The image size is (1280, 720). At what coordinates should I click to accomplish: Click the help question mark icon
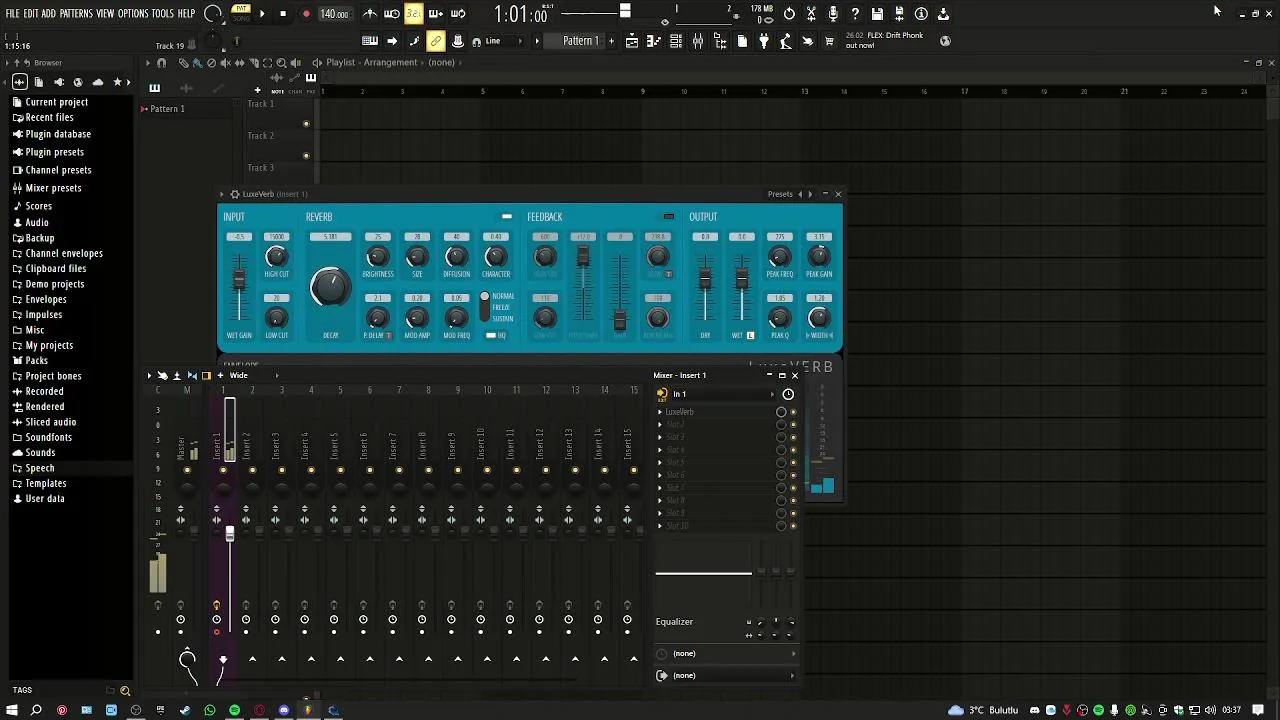coord(855,14)
